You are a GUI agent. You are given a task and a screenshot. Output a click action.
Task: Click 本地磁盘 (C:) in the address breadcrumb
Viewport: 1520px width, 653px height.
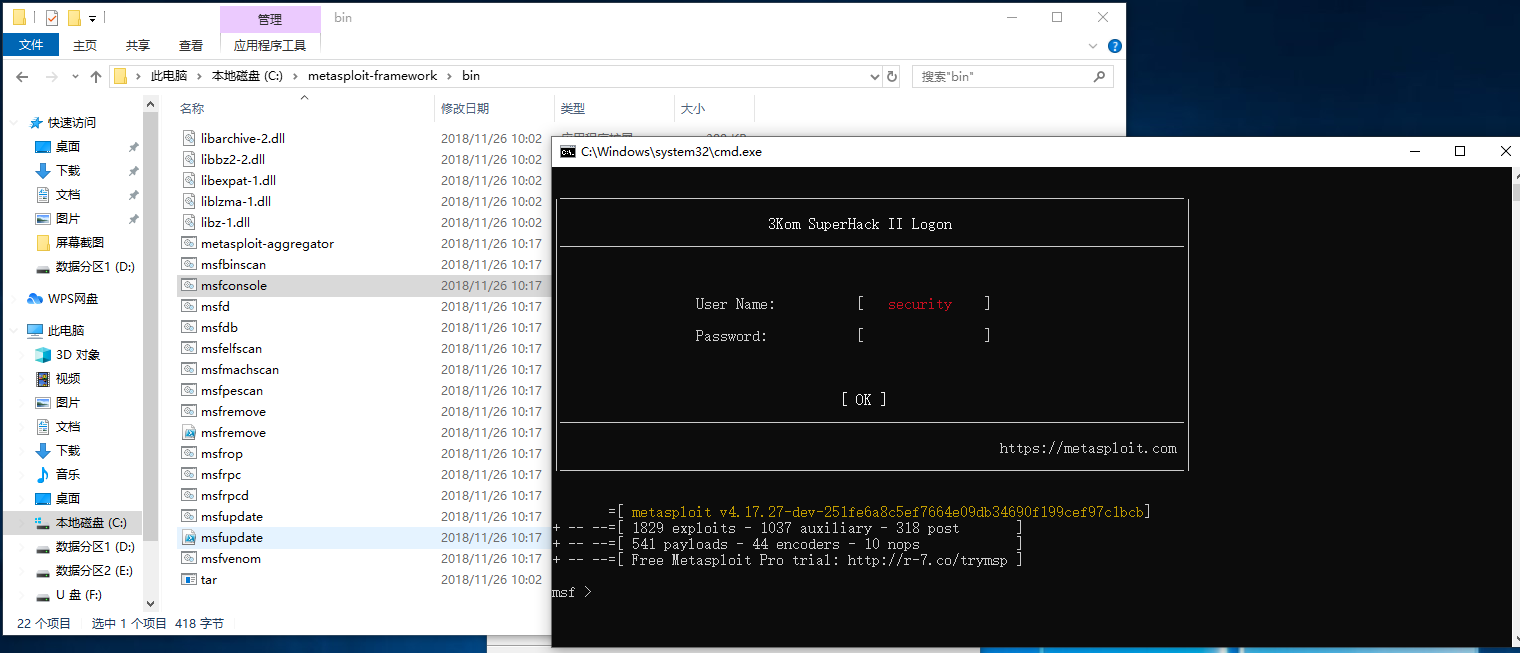(245, 76)
